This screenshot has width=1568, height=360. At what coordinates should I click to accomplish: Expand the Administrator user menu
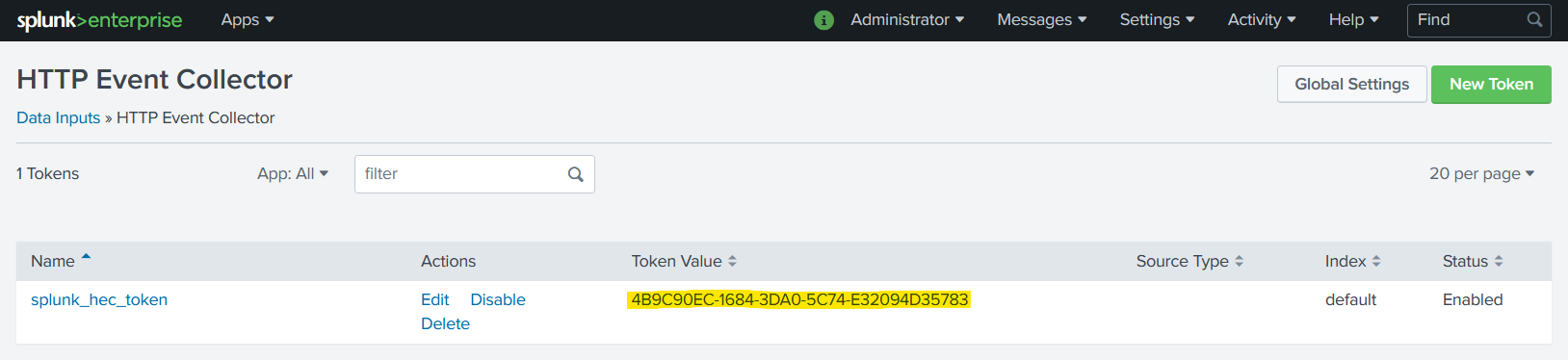click(907, 20)
